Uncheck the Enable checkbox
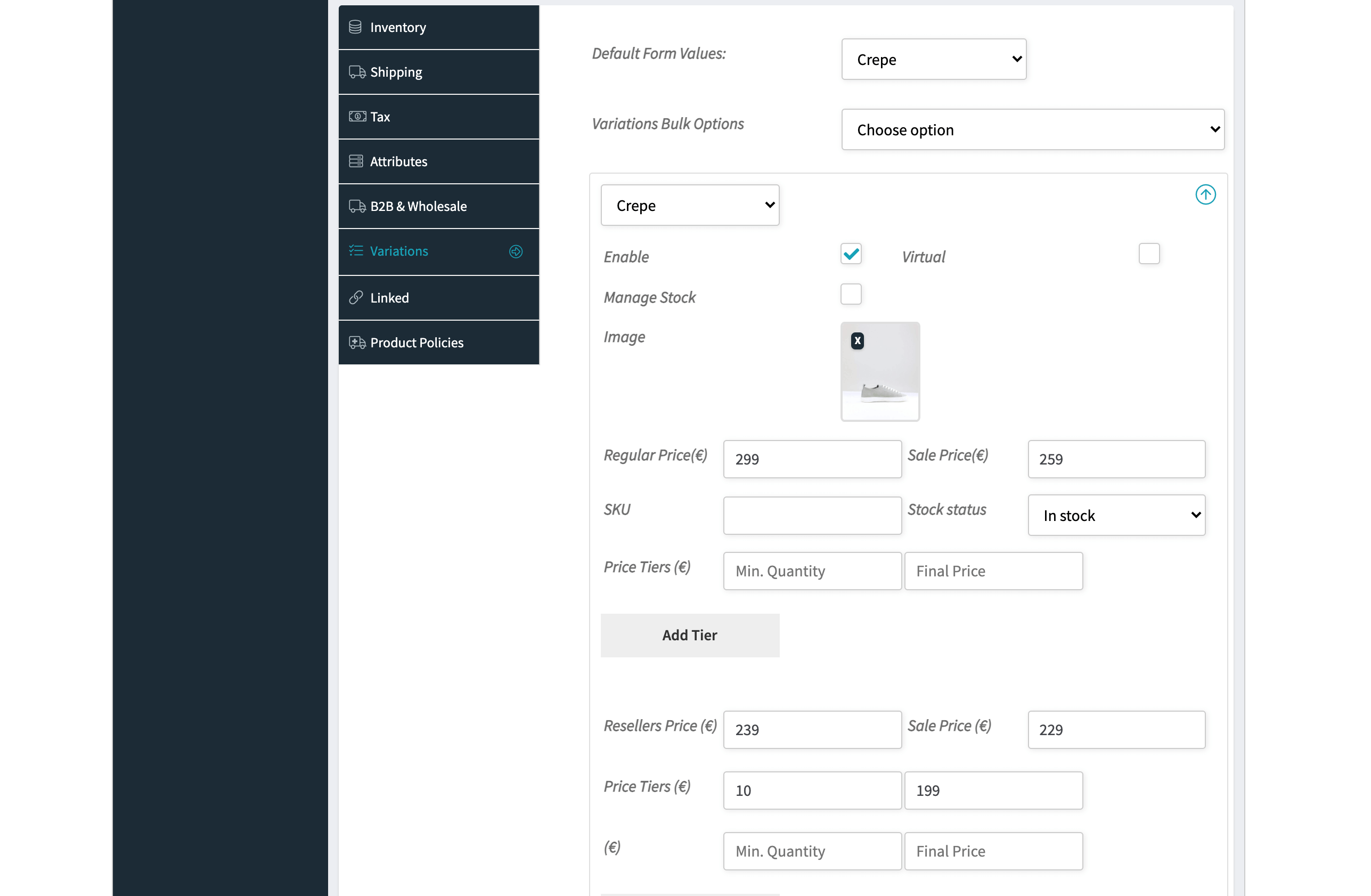The height and width of the screenshot is (896, 1371). [x=850, y=254]
